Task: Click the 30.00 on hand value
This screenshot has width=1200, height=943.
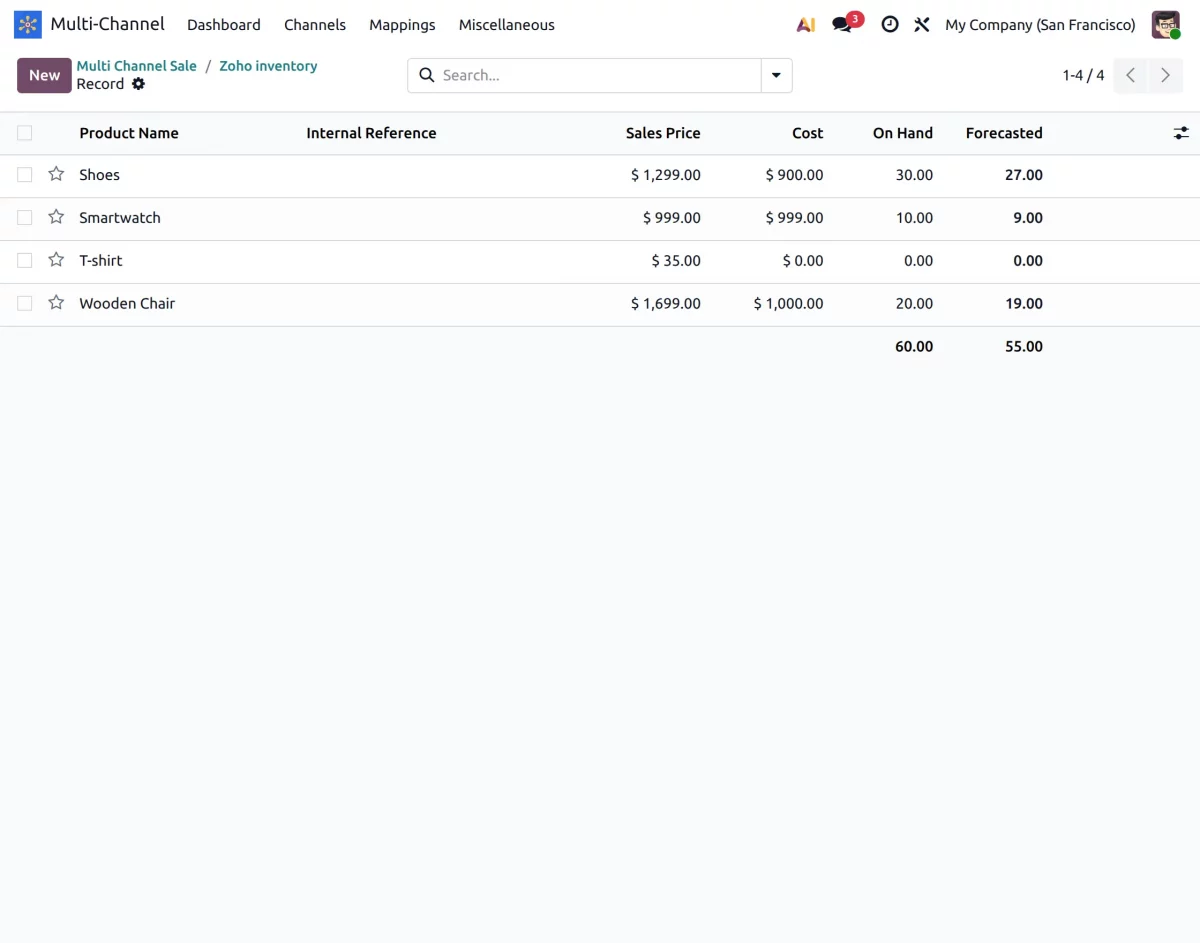Action: (x=914, y=175)
